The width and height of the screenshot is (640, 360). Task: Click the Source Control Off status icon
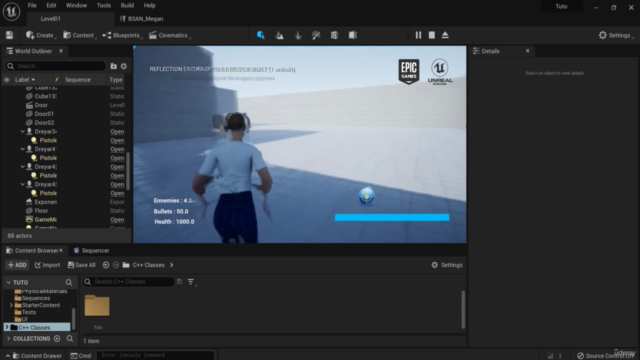coord(580,356)
